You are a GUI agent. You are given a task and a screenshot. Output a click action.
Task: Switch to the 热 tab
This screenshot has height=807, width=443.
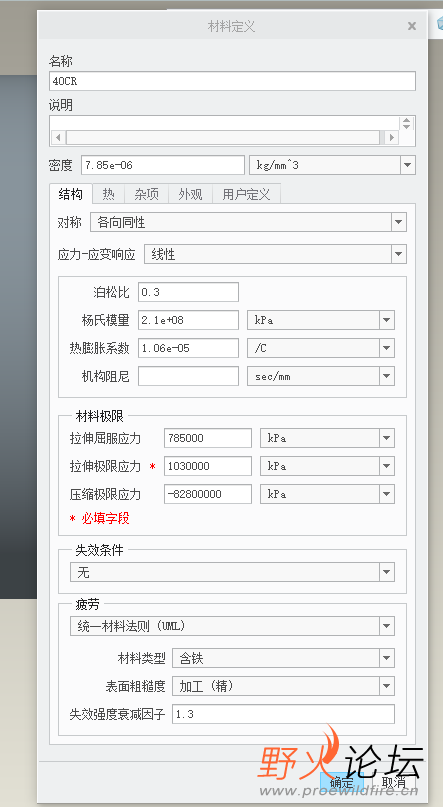[x=109, y=194]
